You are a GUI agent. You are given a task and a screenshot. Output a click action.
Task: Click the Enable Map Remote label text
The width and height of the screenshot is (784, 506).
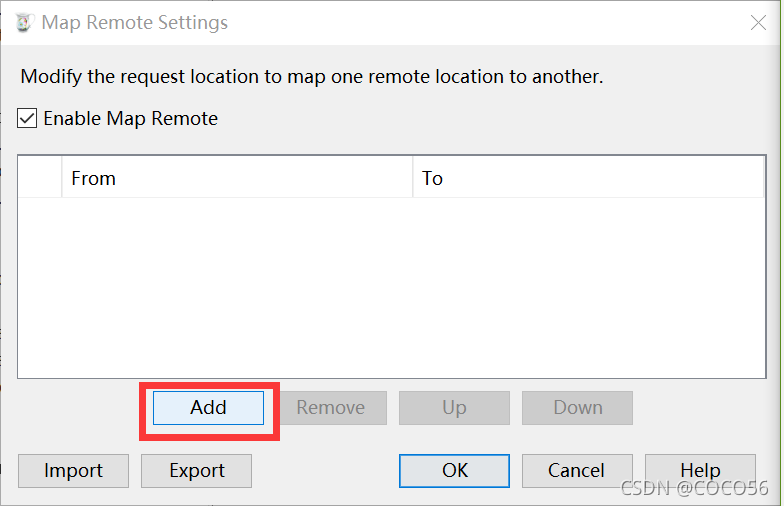pos(130,118)
